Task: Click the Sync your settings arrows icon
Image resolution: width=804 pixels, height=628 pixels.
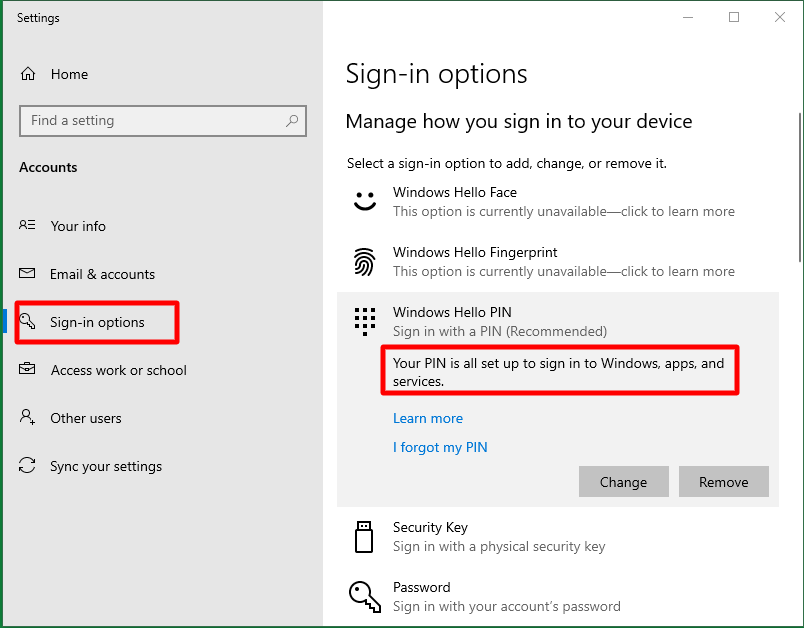Action: click(x=27, y=465)
